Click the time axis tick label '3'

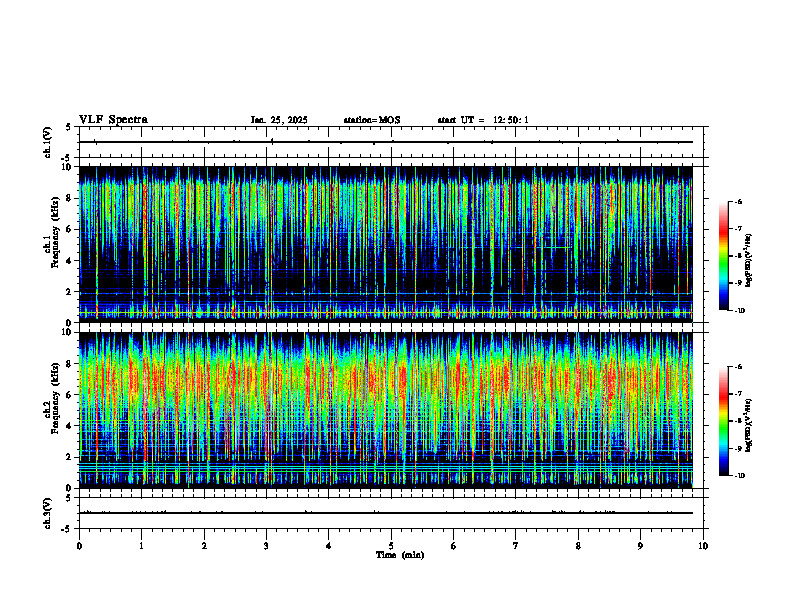(x=266, y=546)
